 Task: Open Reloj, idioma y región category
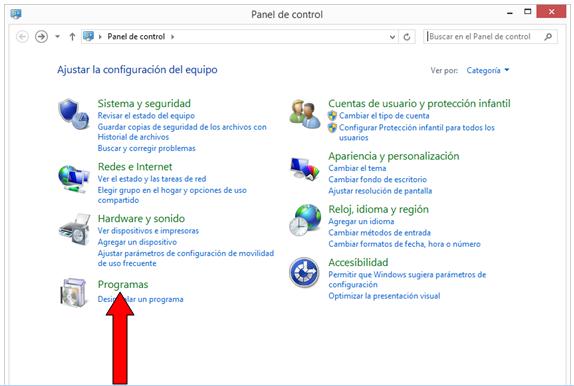coord(379,209)
